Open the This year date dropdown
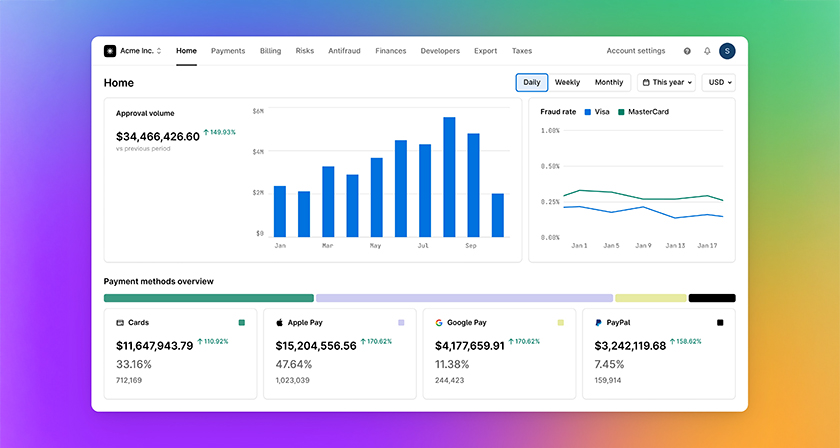This screenshot has width=840, height=448. tap(666, 83)
